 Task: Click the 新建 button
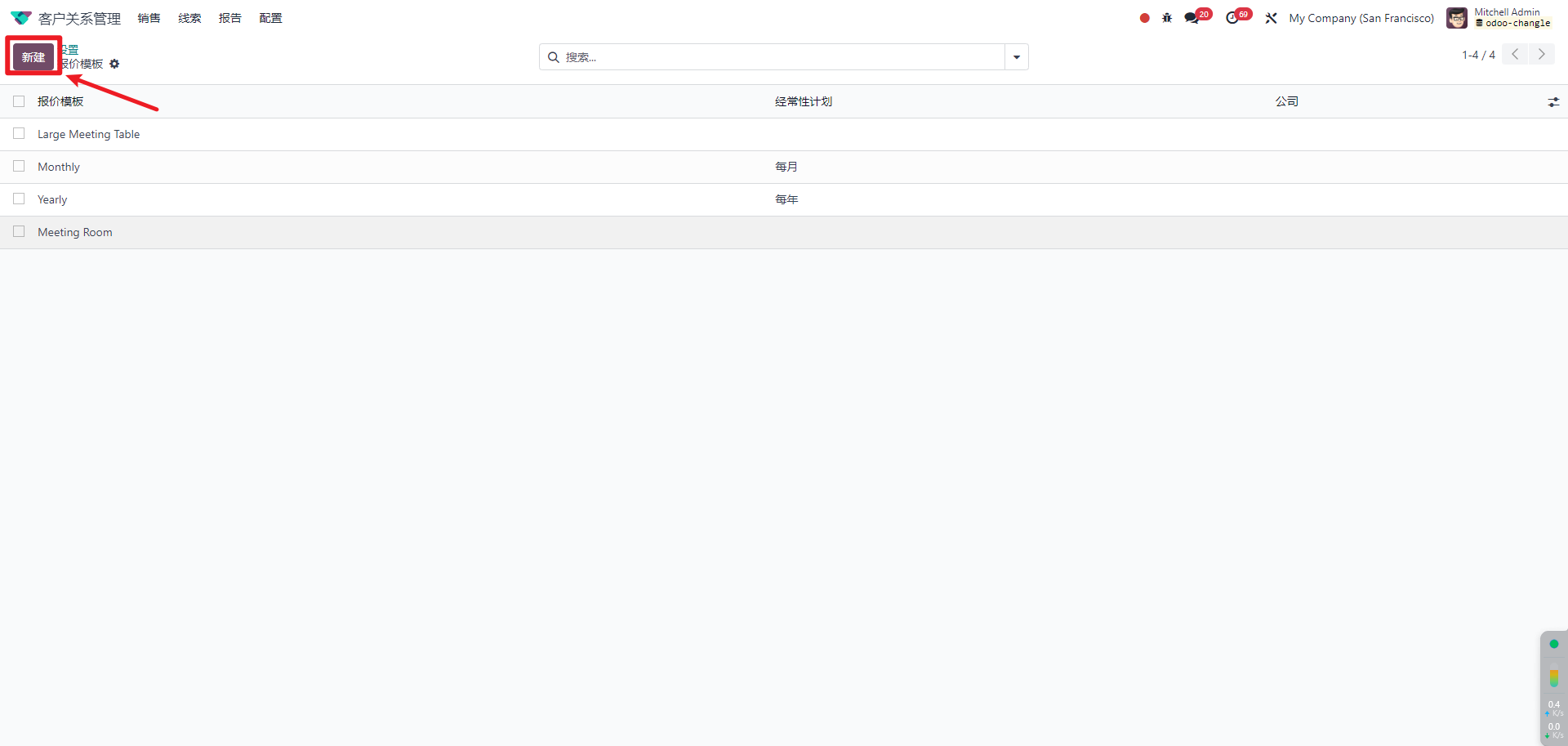point(33,57)
